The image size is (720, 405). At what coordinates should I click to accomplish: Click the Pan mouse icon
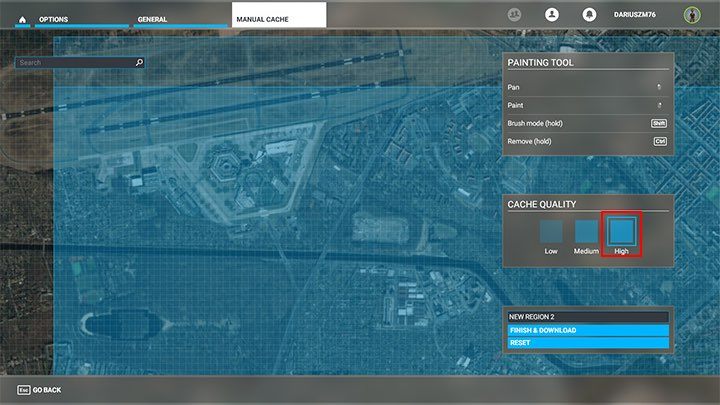point(659,88)
